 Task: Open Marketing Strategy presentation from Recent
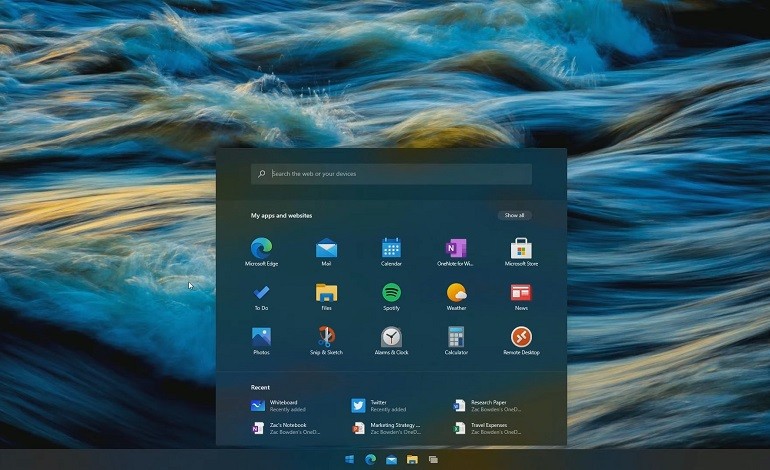click(x=386, y=428)
